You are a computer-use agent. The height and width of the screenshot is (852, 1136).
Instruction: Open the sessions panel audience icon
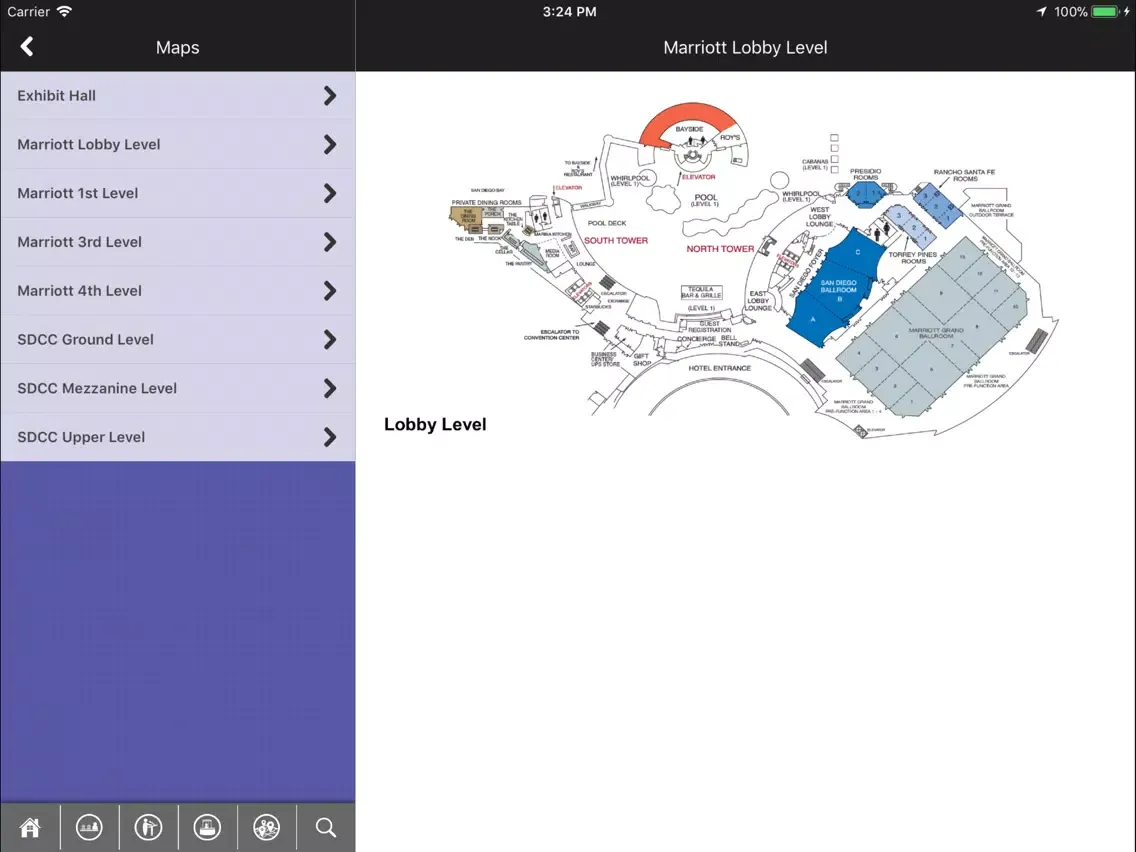(x=89, y=827)
